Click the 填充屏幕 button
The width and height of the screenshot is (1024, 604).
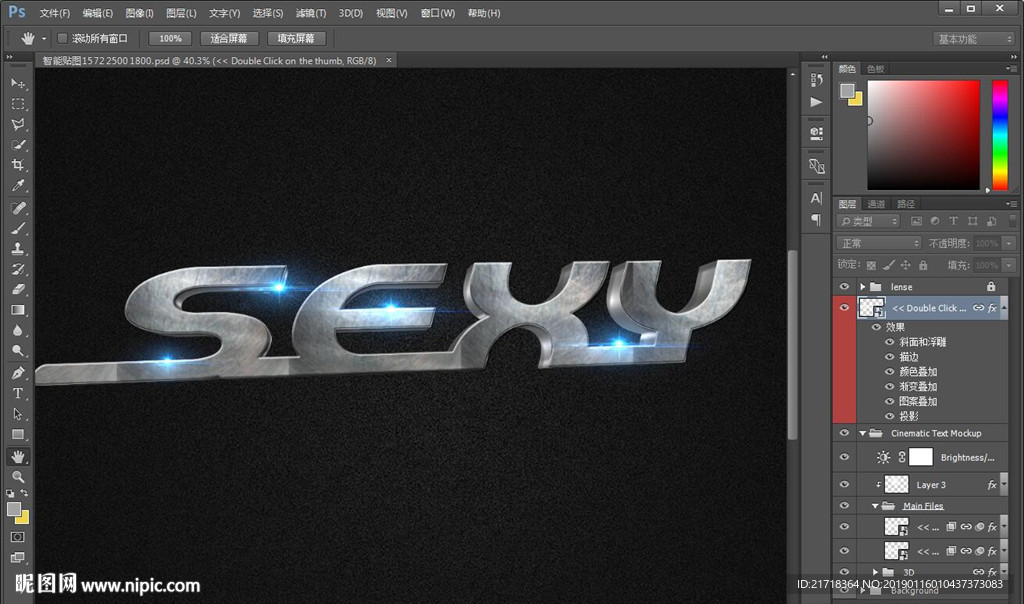click(x=296, y=39)
